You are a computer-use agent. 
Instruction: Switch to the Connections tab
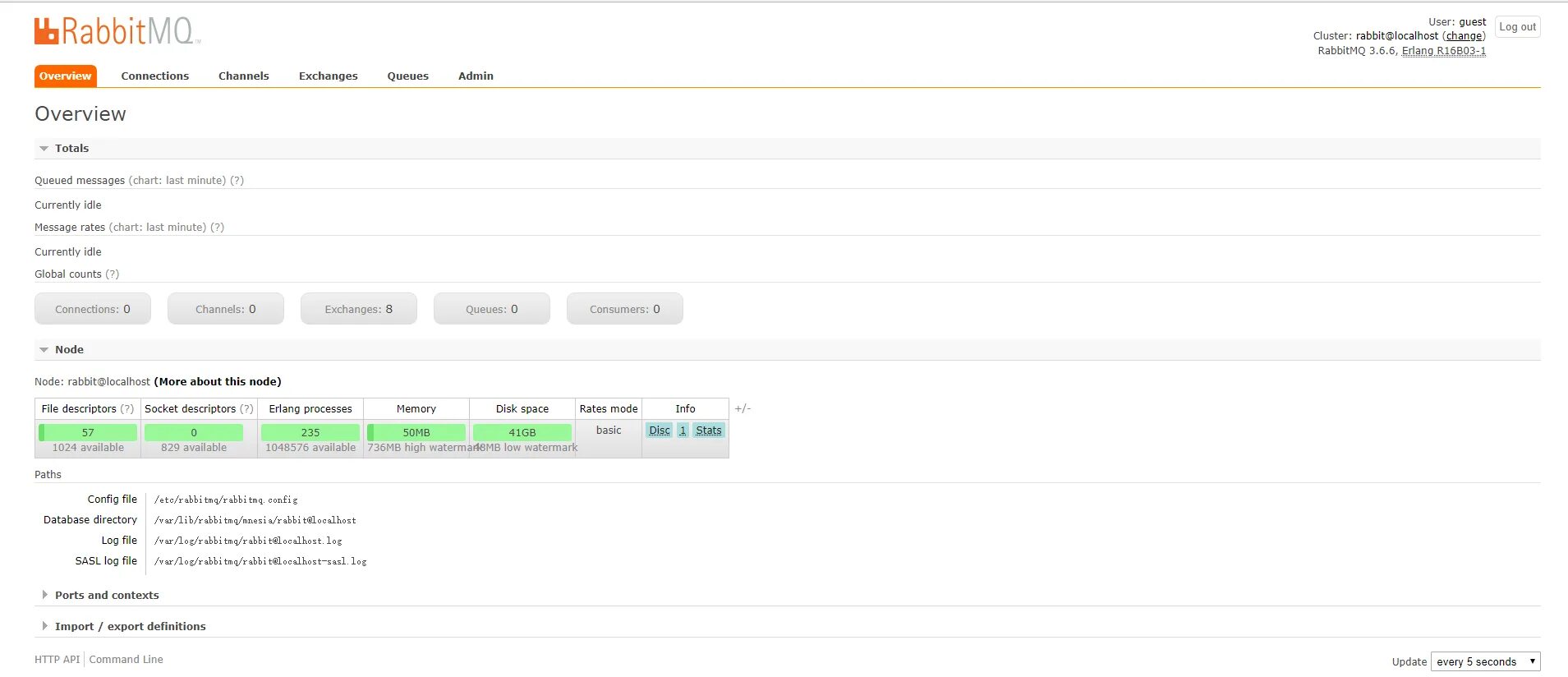(x=155, y=76)
